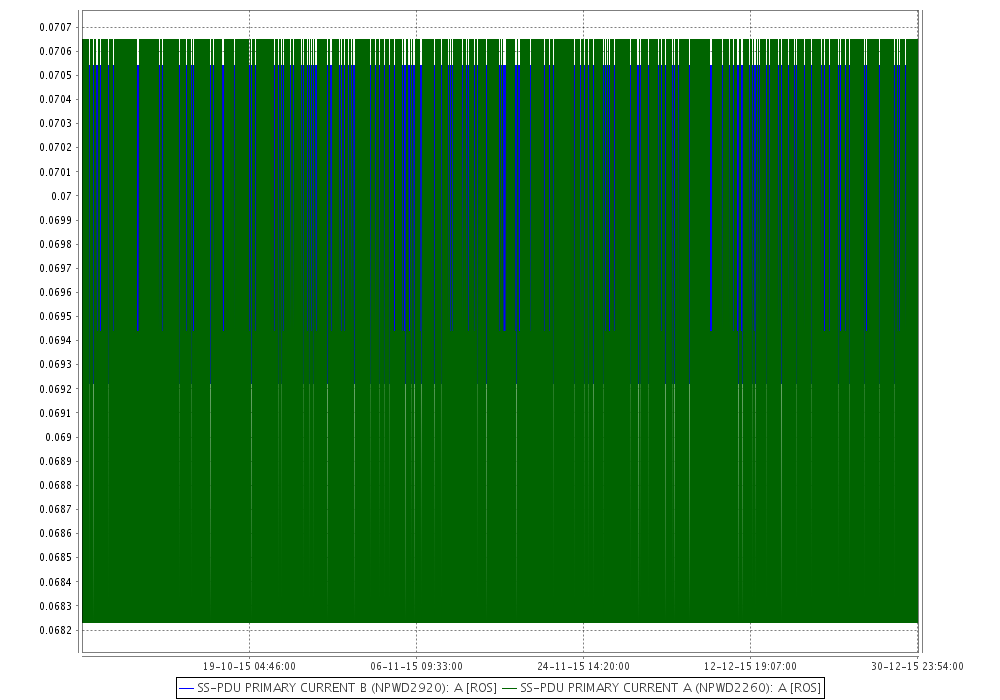Click y-axis value 0.0693

[55, 365]
